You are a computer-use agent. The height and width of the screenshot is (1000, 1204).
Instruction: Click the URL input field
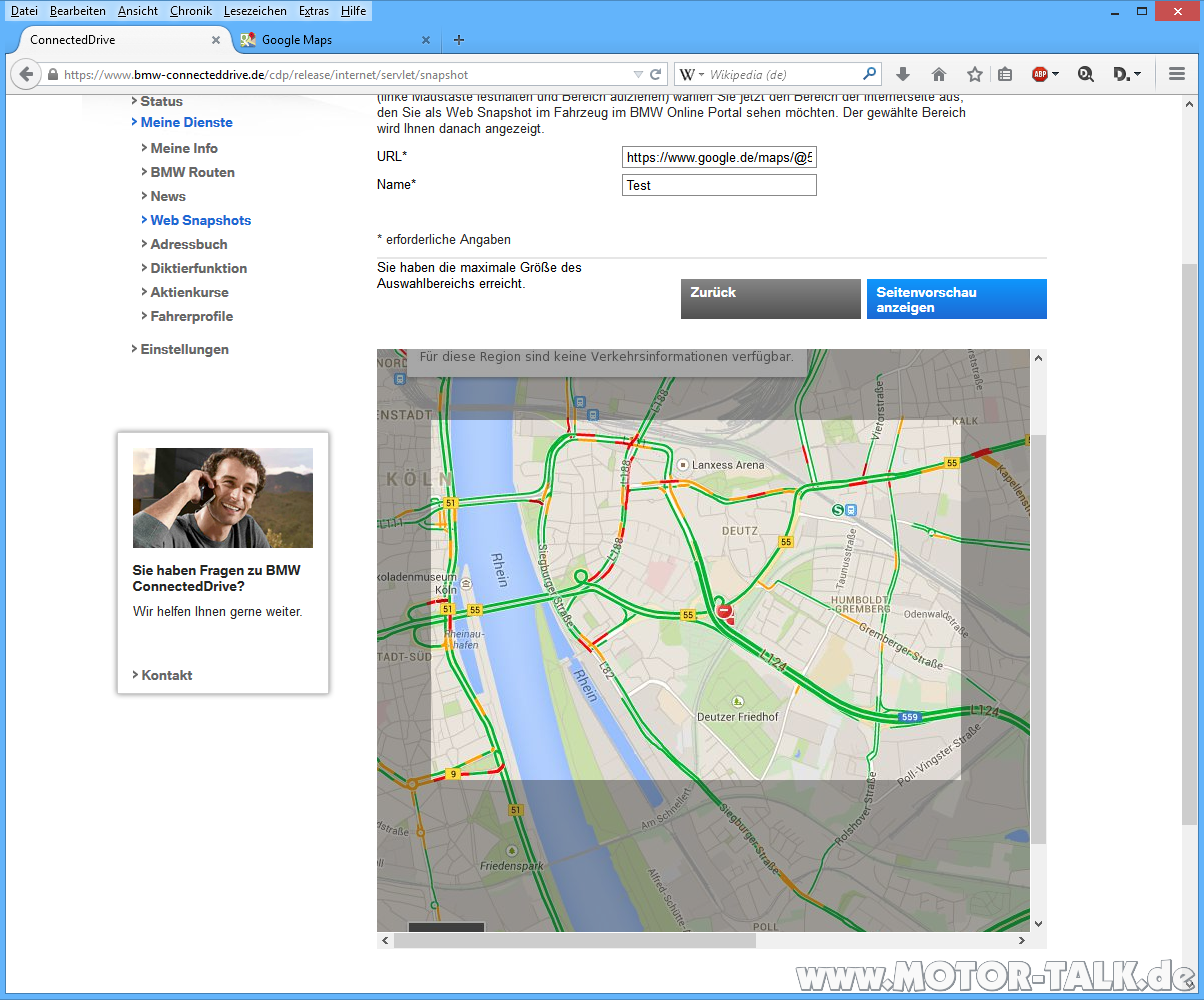719,157
